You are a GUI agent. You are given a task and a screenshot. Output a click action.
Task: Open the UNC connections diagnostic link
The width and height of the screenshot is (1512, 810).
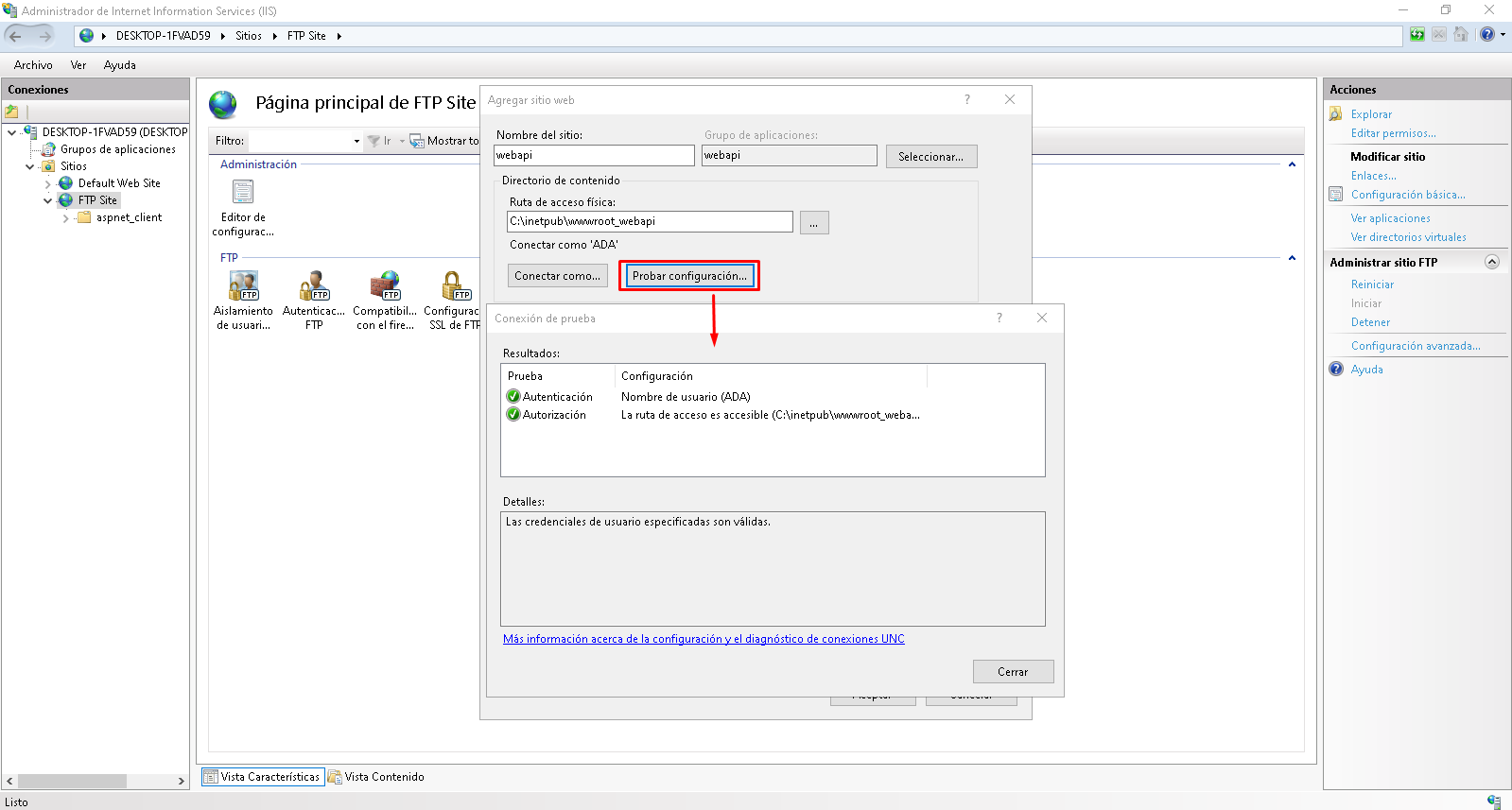[704, 639]
